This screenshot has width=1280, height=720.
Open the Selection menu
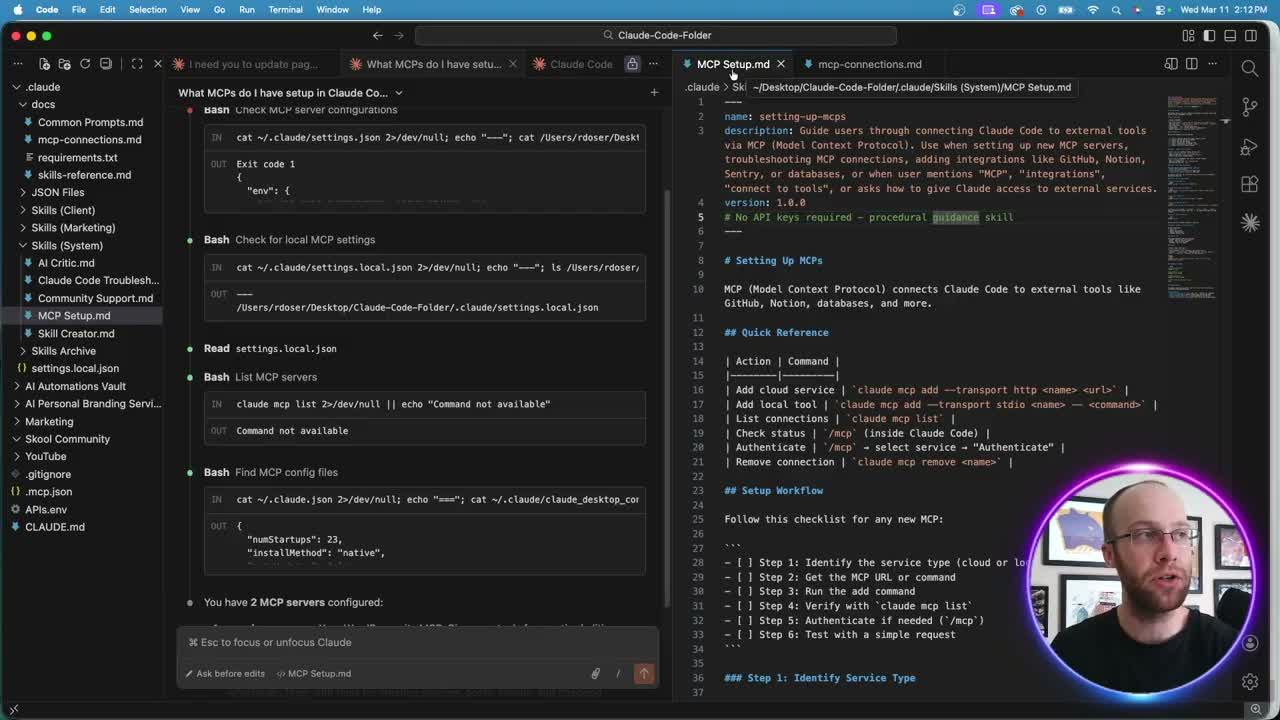pos(147,9)
